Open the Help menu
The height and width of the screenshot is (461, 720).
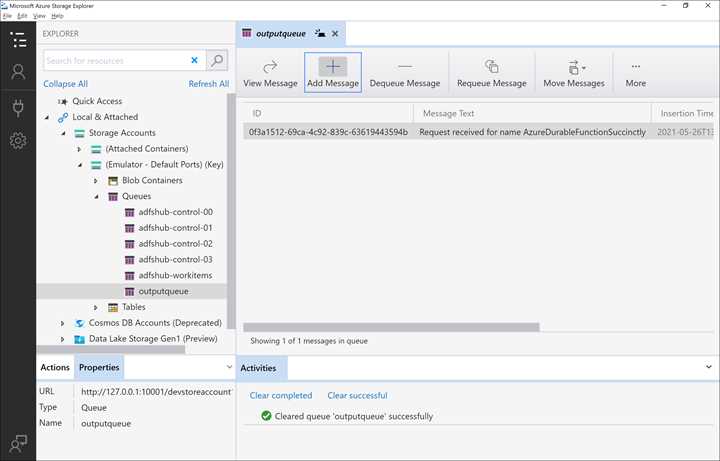click(57, 16)
